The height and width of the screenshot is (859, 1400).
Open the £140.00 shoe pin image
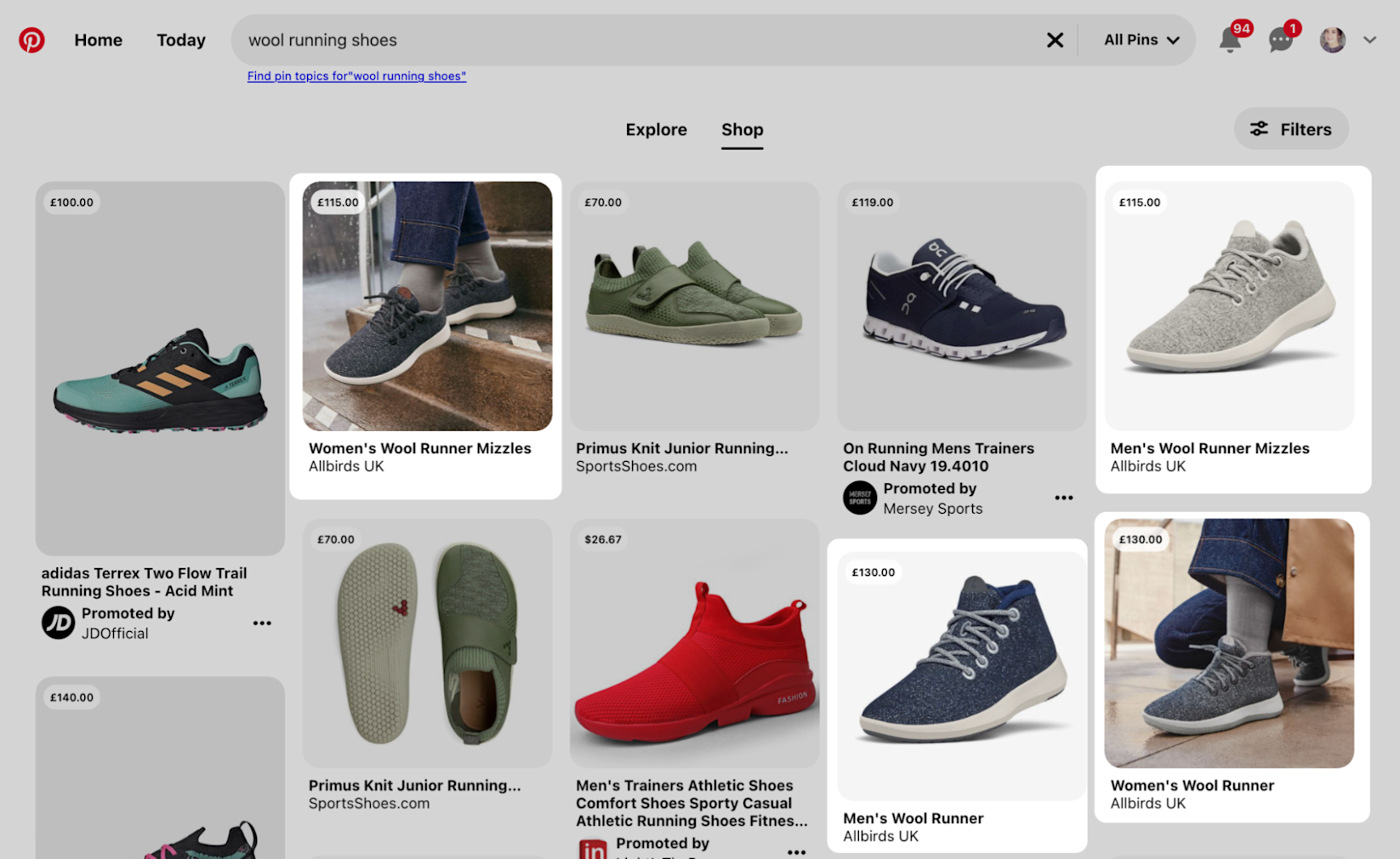(160, 768)
